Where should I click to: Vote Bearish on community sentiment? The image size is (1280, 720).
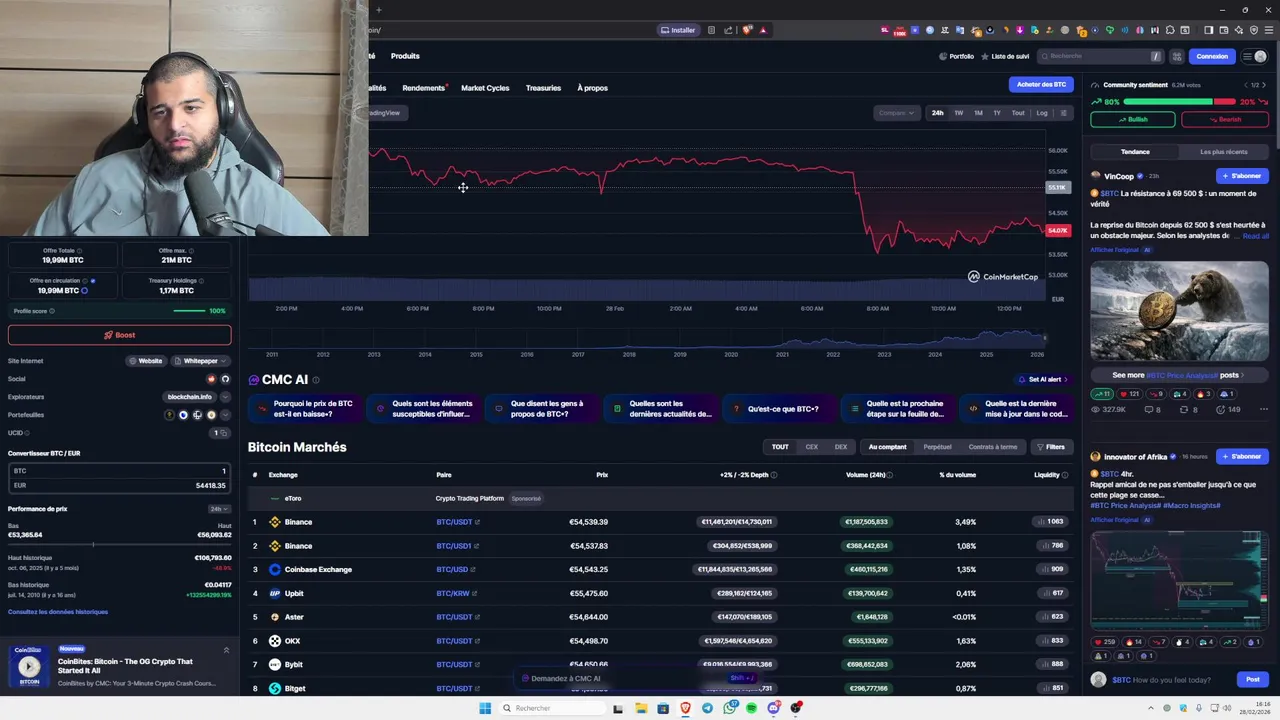coord(1225,119)
